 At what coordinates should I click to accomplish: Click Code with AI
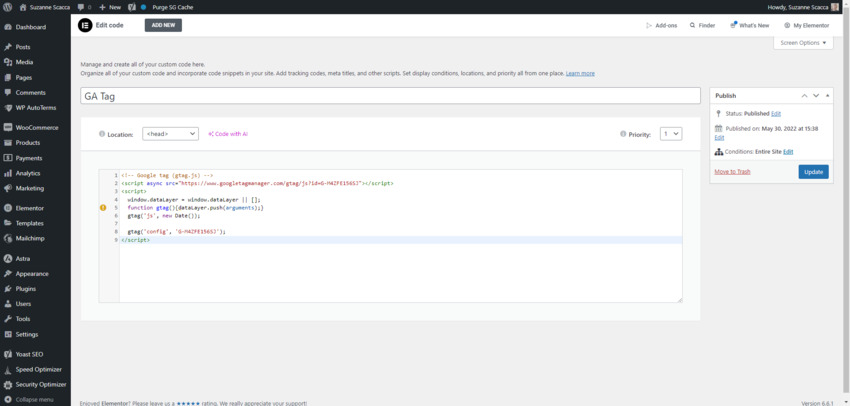(228, 134)
